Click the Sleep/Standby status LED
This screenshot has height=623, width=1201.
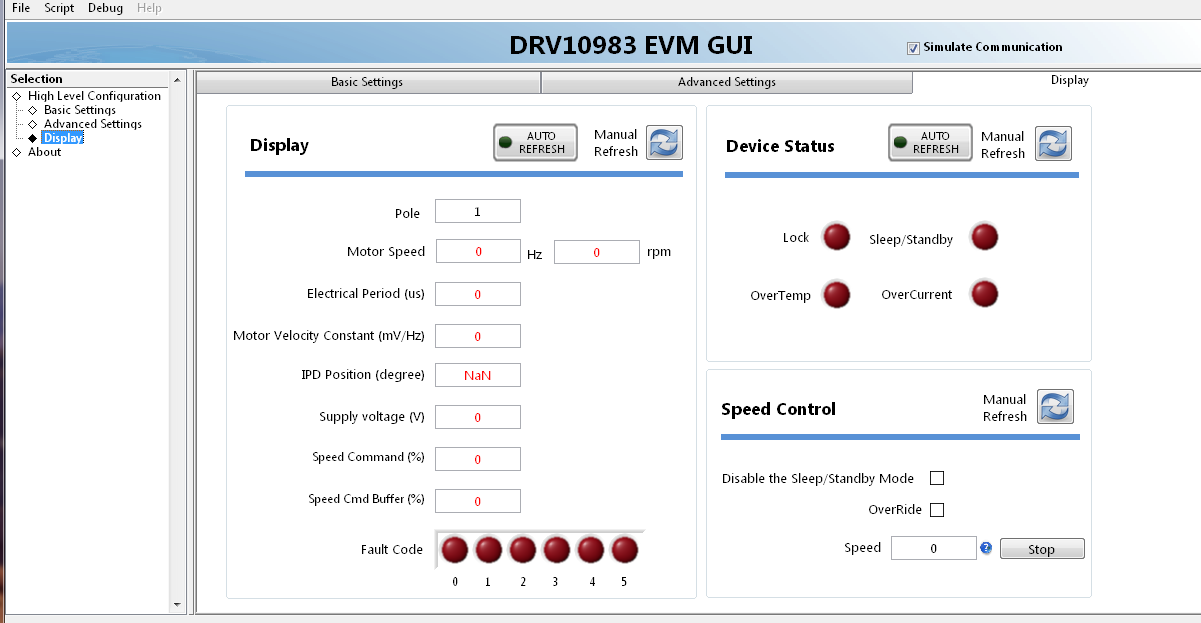click(x=985, y=237)
